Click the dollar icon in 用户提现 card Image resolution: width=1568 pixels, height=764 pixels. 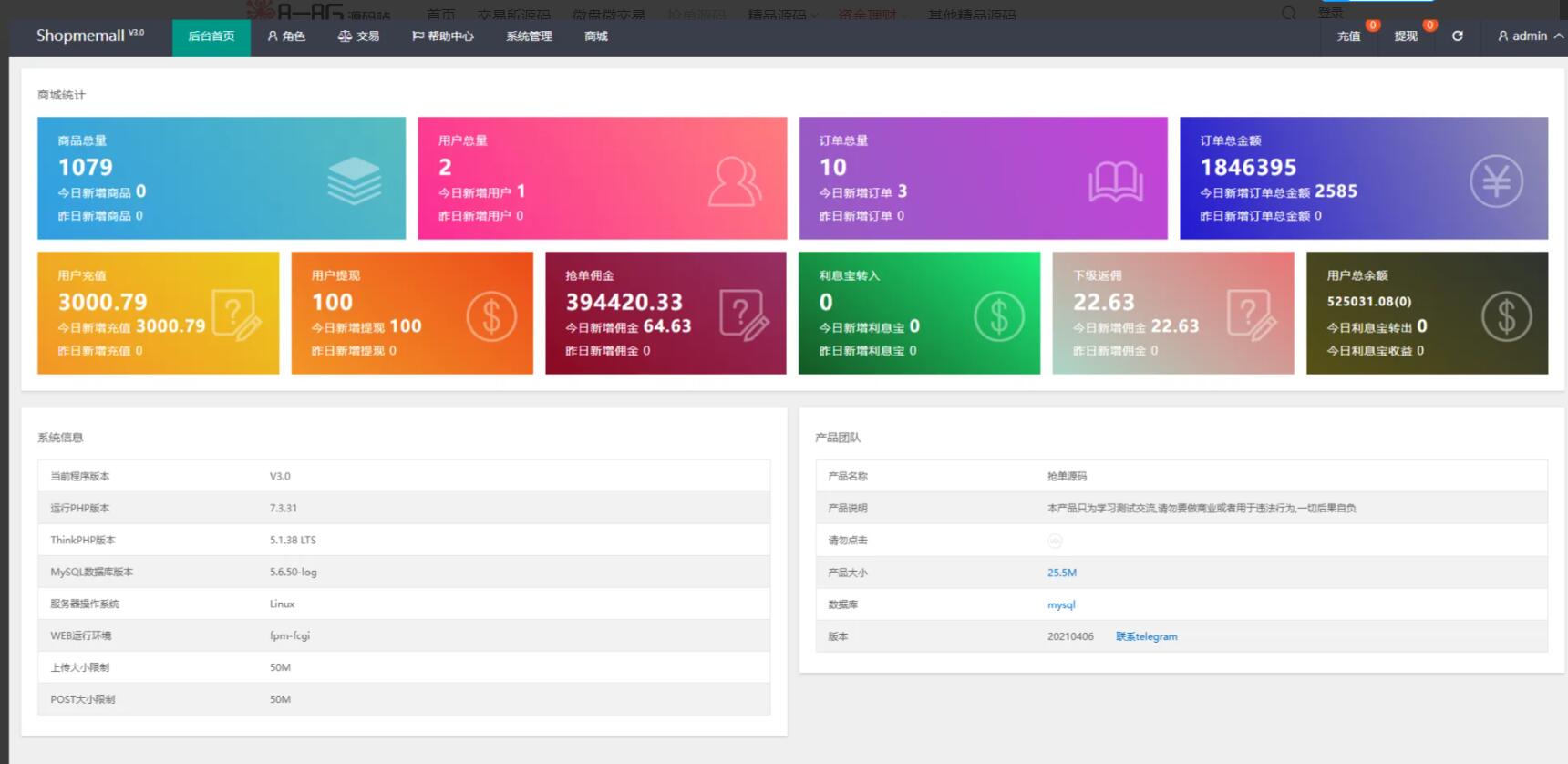coord(491,315)
